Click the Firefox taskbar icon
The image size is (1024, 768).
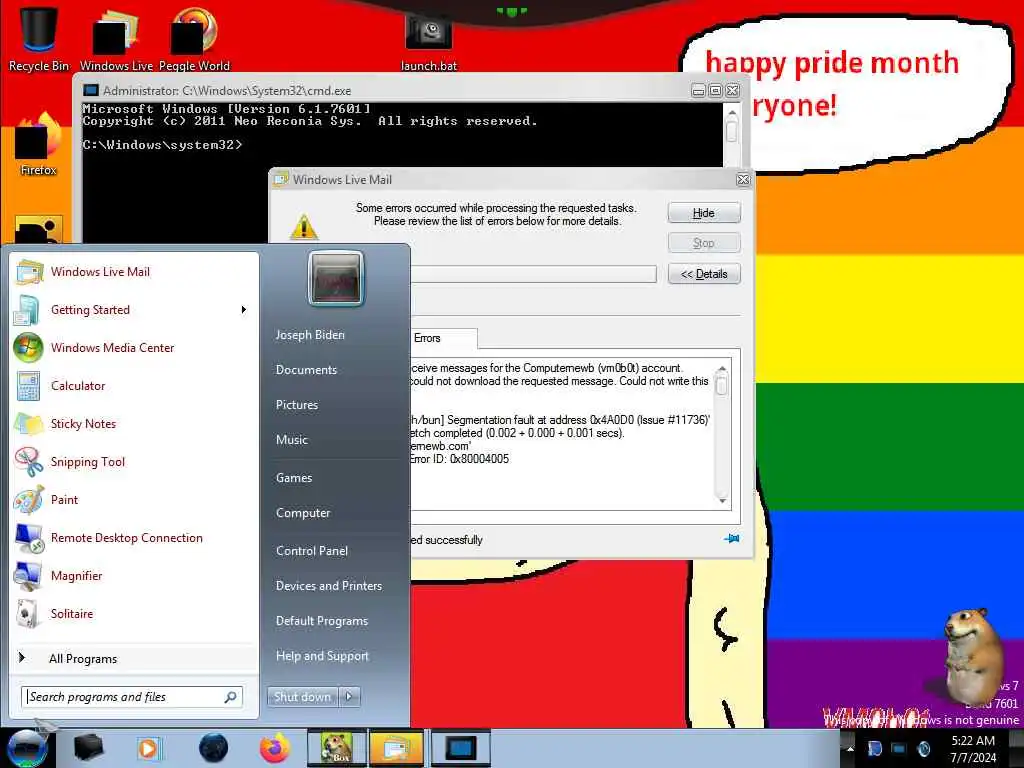coord(274,748)
